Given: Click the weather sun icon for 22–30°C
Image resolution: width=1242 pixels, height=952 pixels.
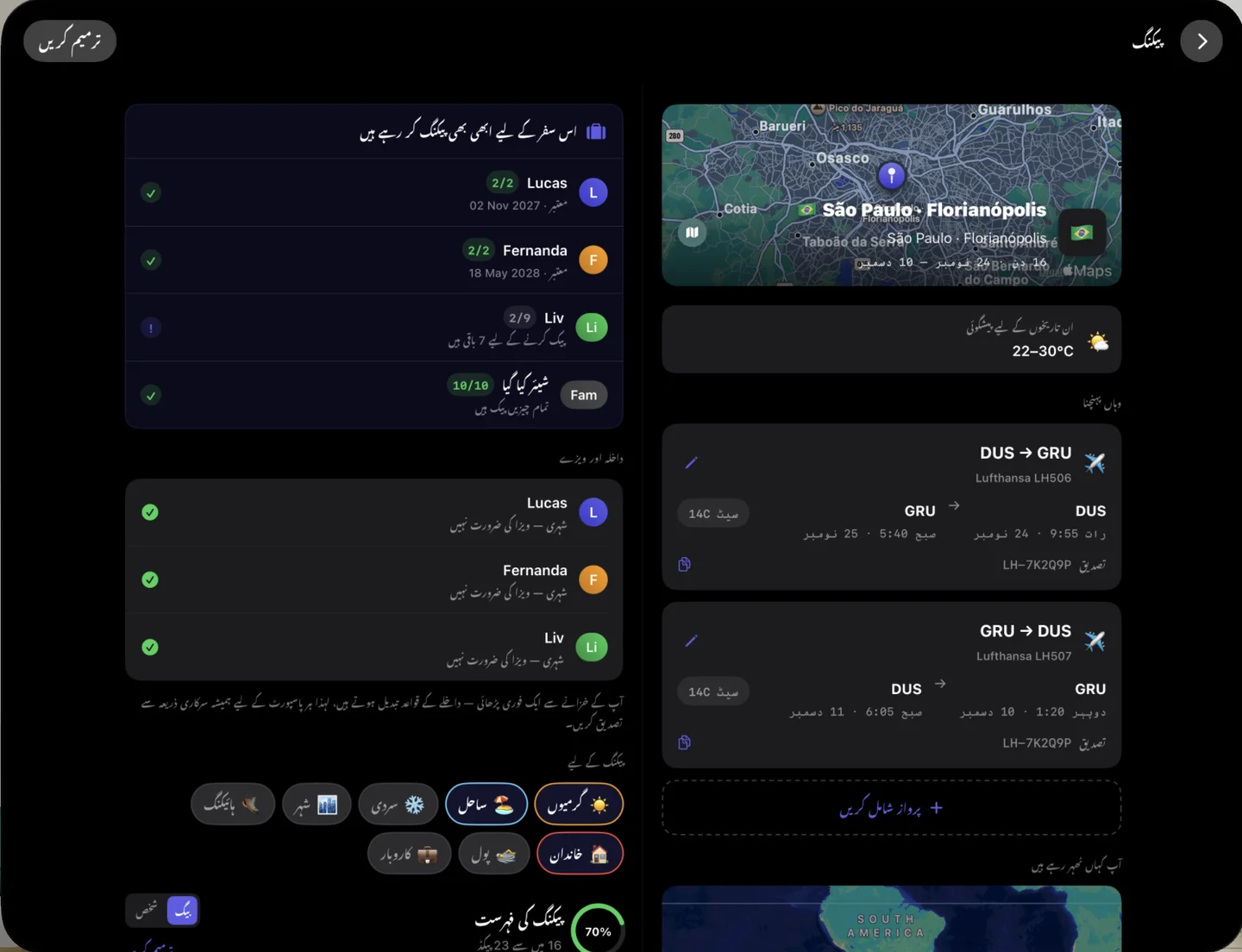Looking at the screenshot, I should [1098, 341].
